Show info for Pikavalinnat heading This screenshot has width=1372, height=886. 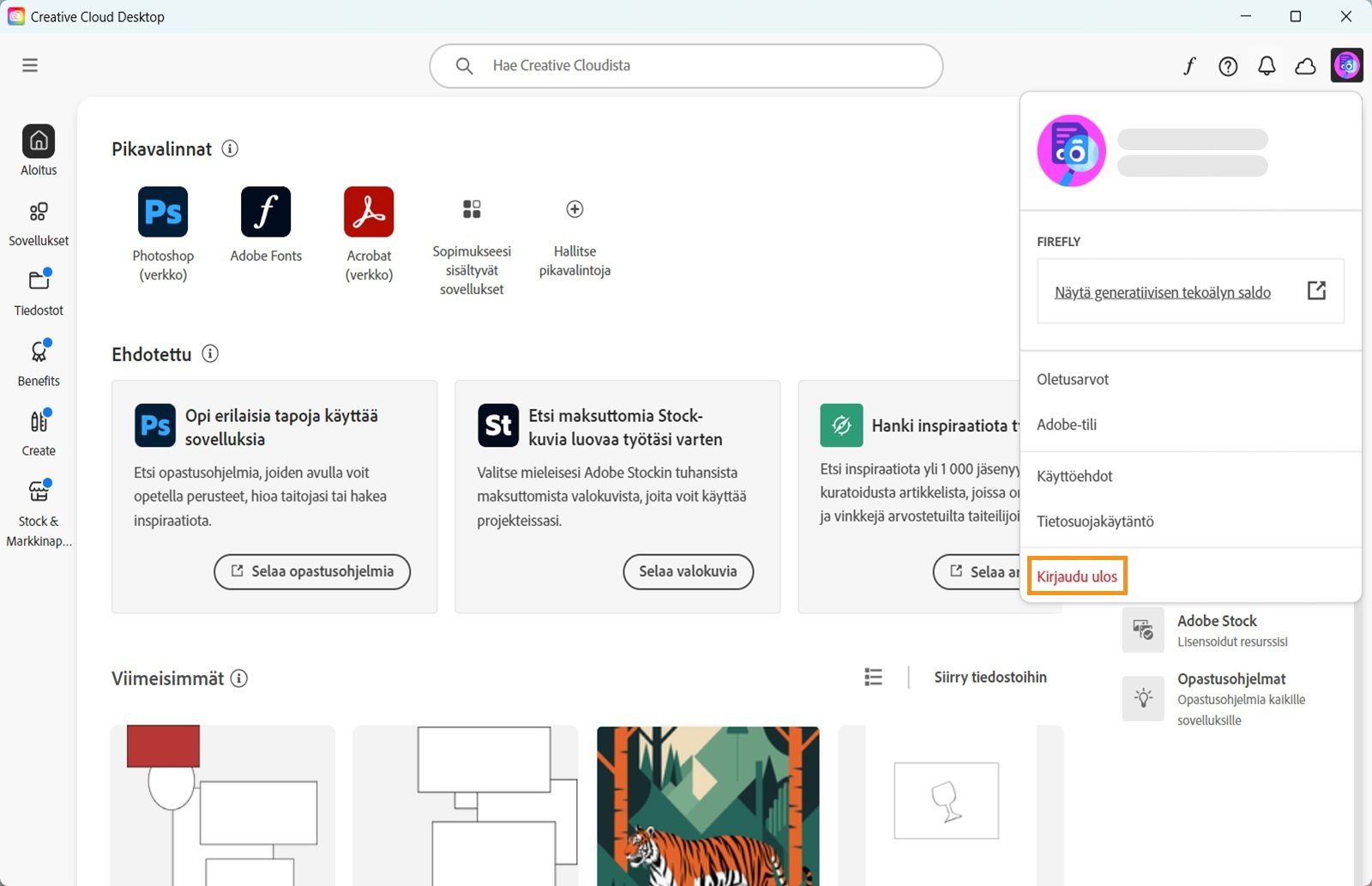tap(230, 148)
